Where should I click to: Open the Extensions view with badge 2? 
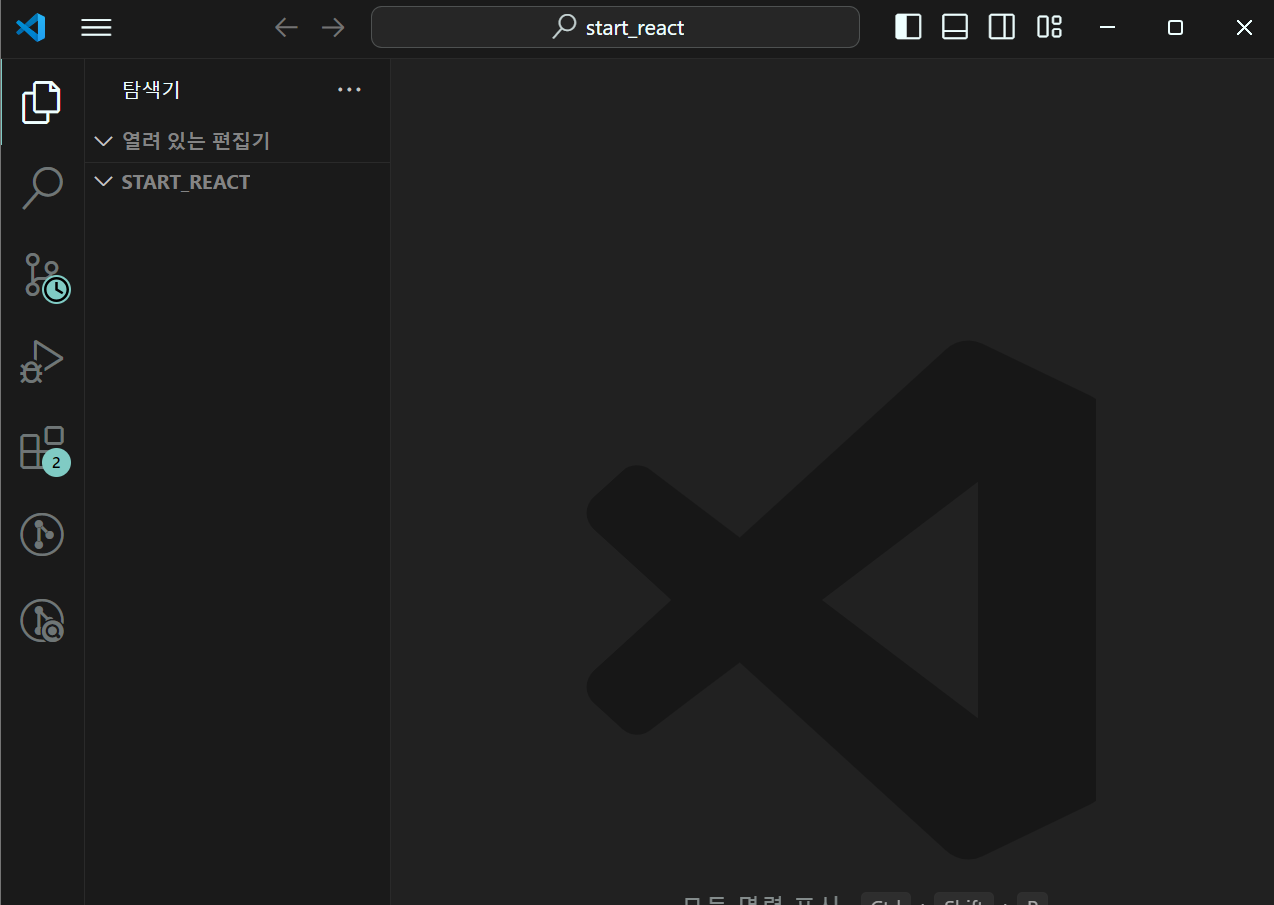coord(45,450)
